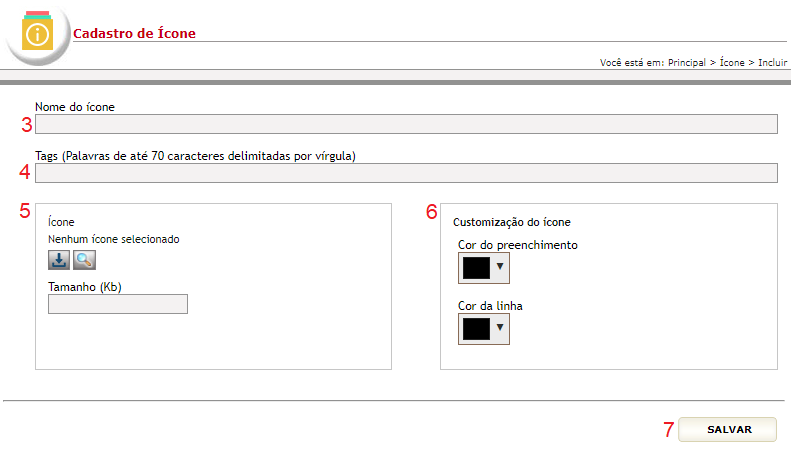Click 'Nenhum ícone selecionado' text
Image resolution: width=791 pixels, height=458 pixels.
click(114, 239)
